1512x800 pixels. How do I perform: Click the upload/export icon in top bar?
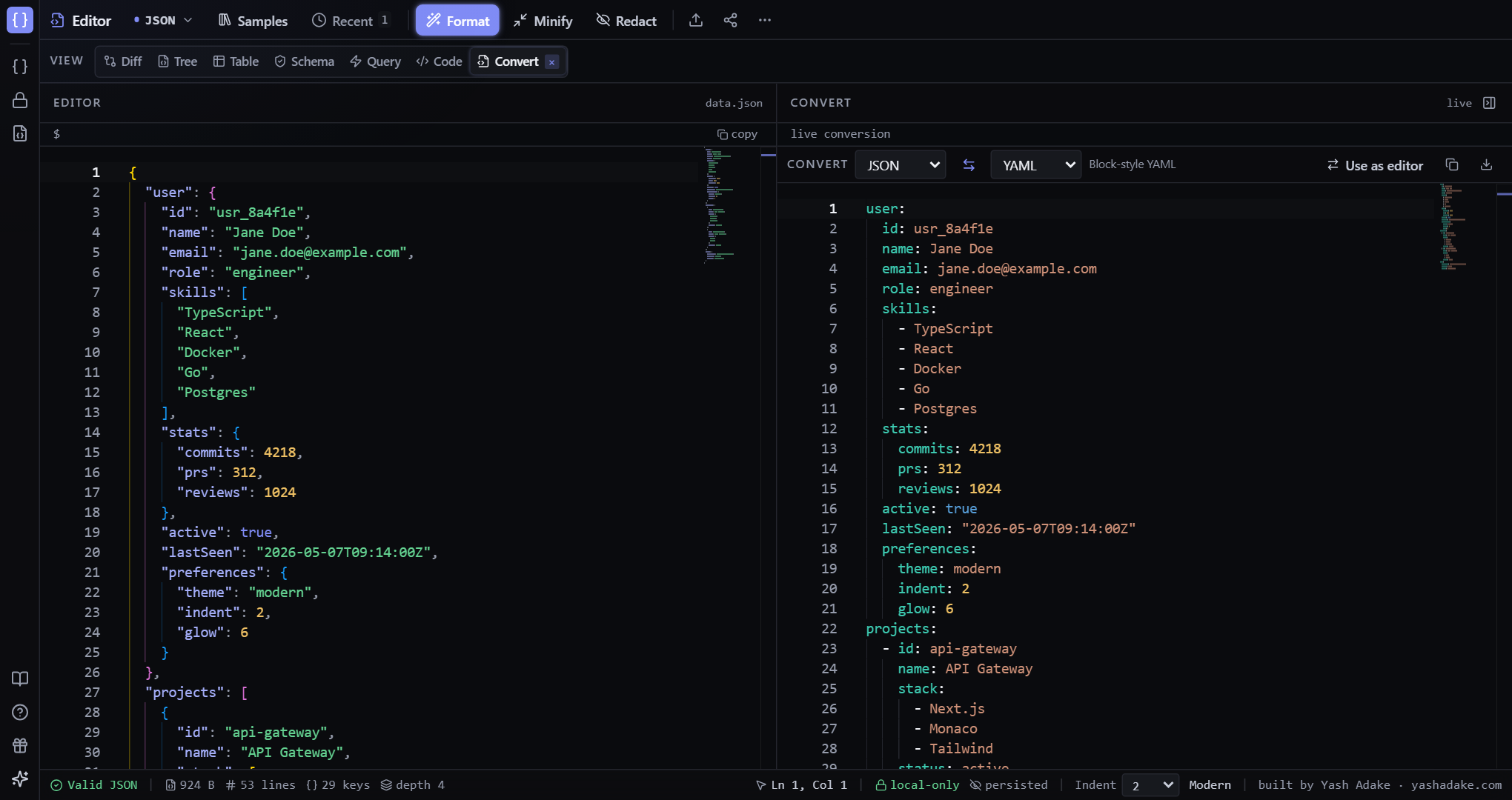point(695,20)
